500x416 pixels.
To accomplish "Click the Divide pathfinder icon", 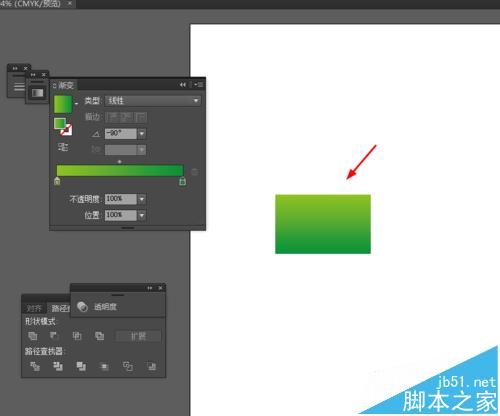I will coord(35,366).
